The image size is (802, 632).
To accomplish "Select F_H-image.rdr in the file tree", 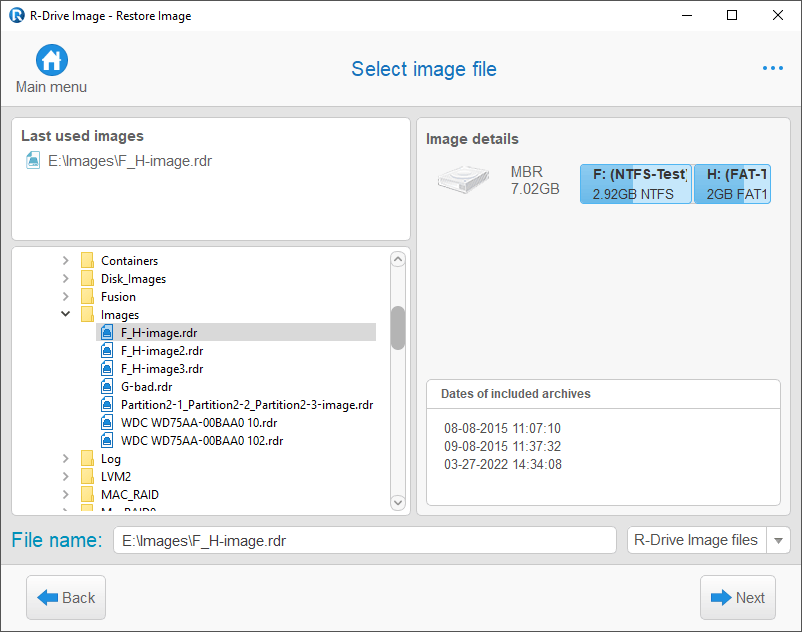I will [159, 332].
